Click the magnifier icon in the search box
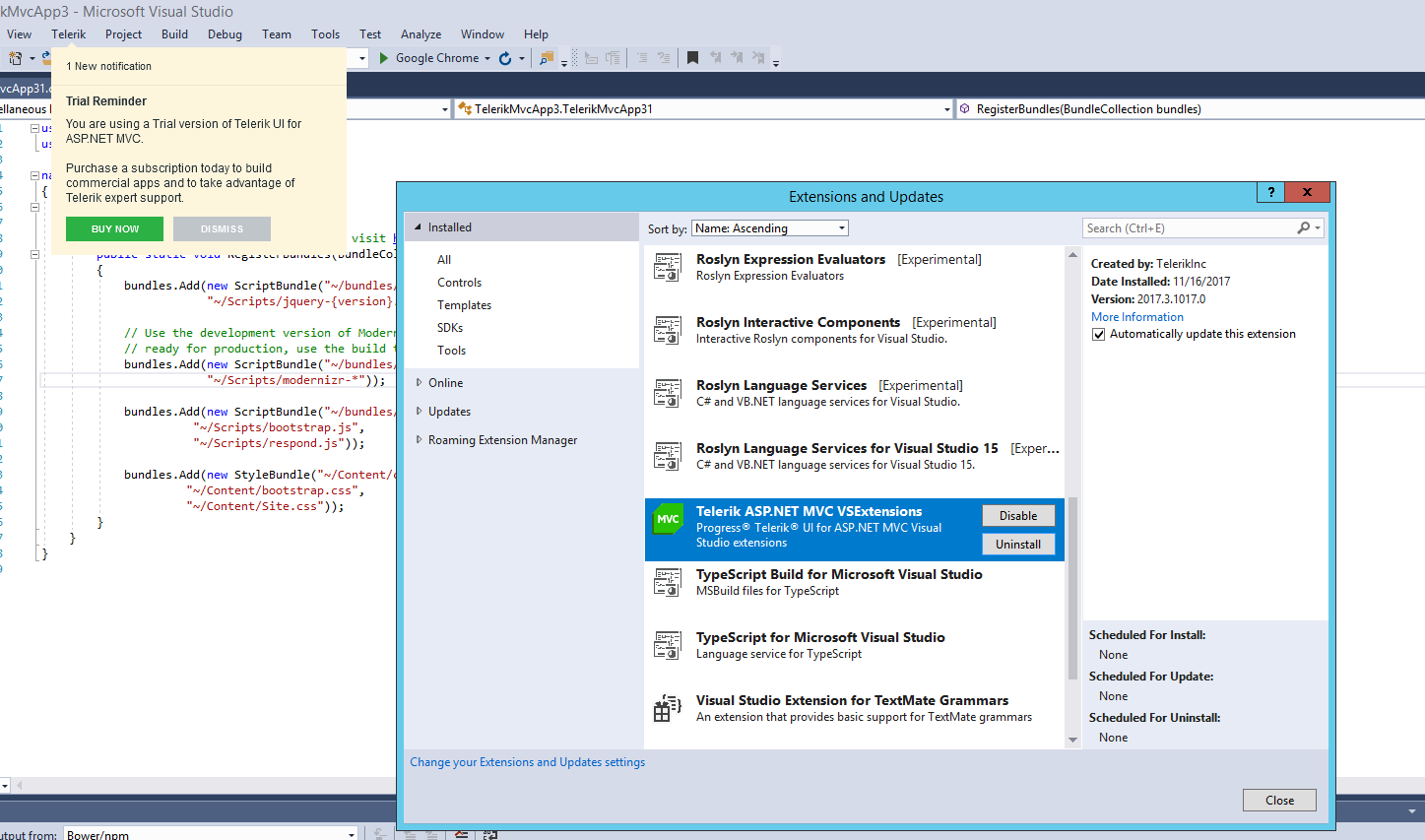The width and height of the screenshot is (1425, 840). pos(1303,228)
